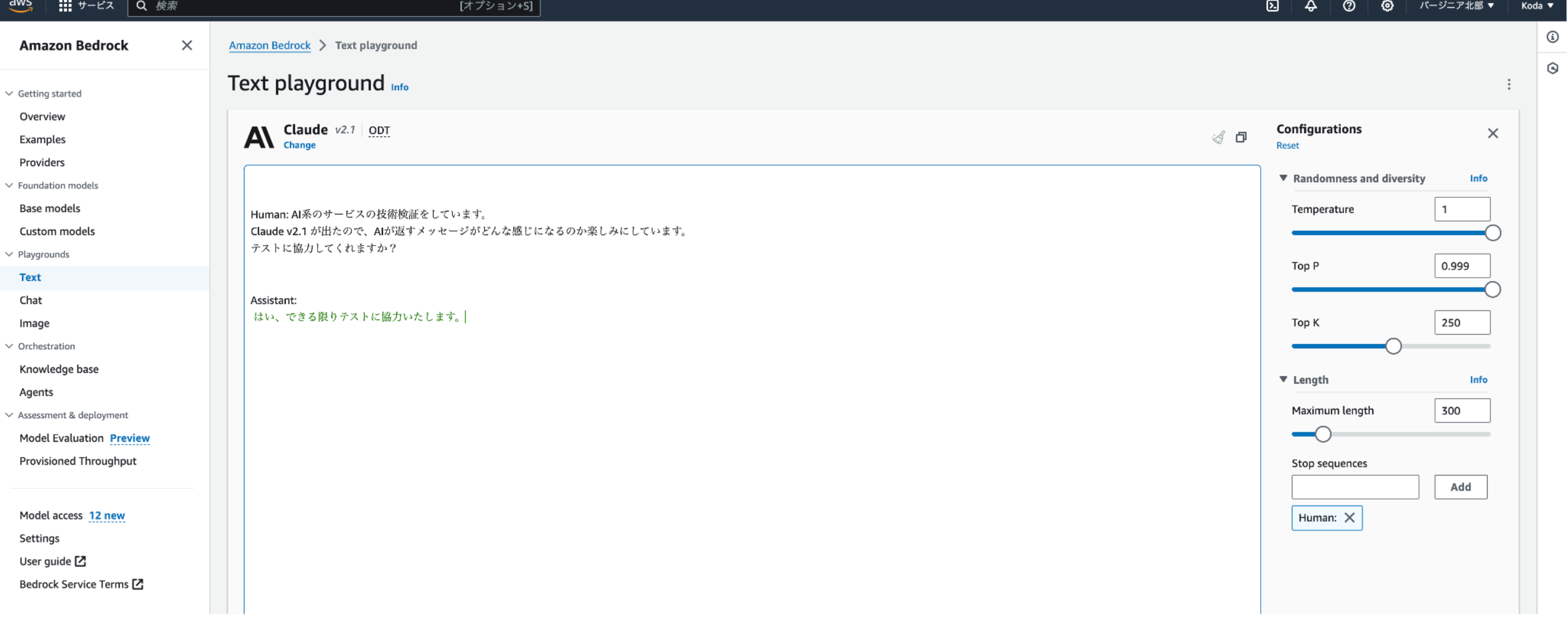Open the services grid menu icon
1568x636 pixels.
[65, 6]
